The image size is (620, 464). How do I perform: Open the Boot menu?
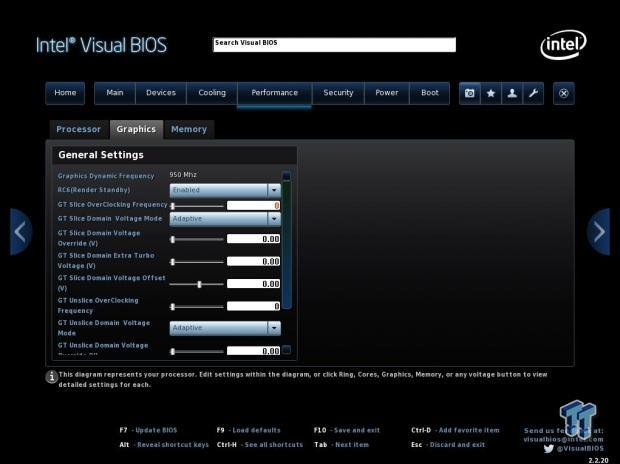[x=430, y=93]
